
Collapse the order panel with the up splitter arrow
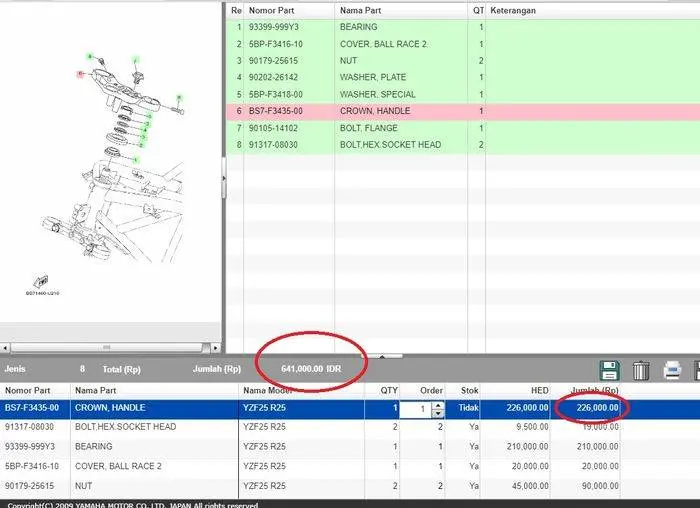[x=382, y=356]
